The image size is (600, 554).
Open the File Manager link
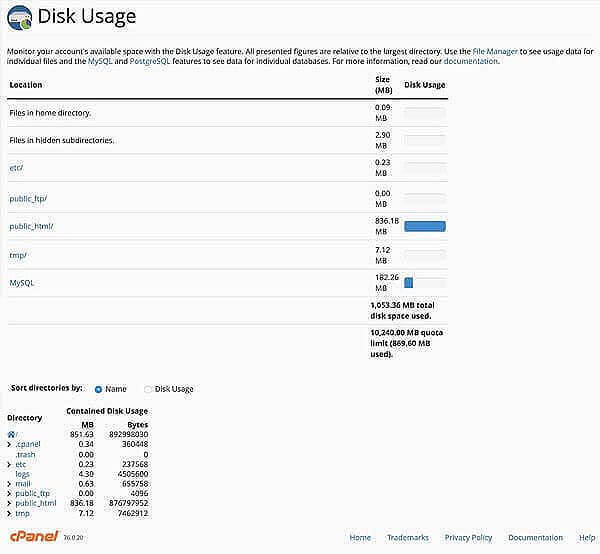click(495, 51)
